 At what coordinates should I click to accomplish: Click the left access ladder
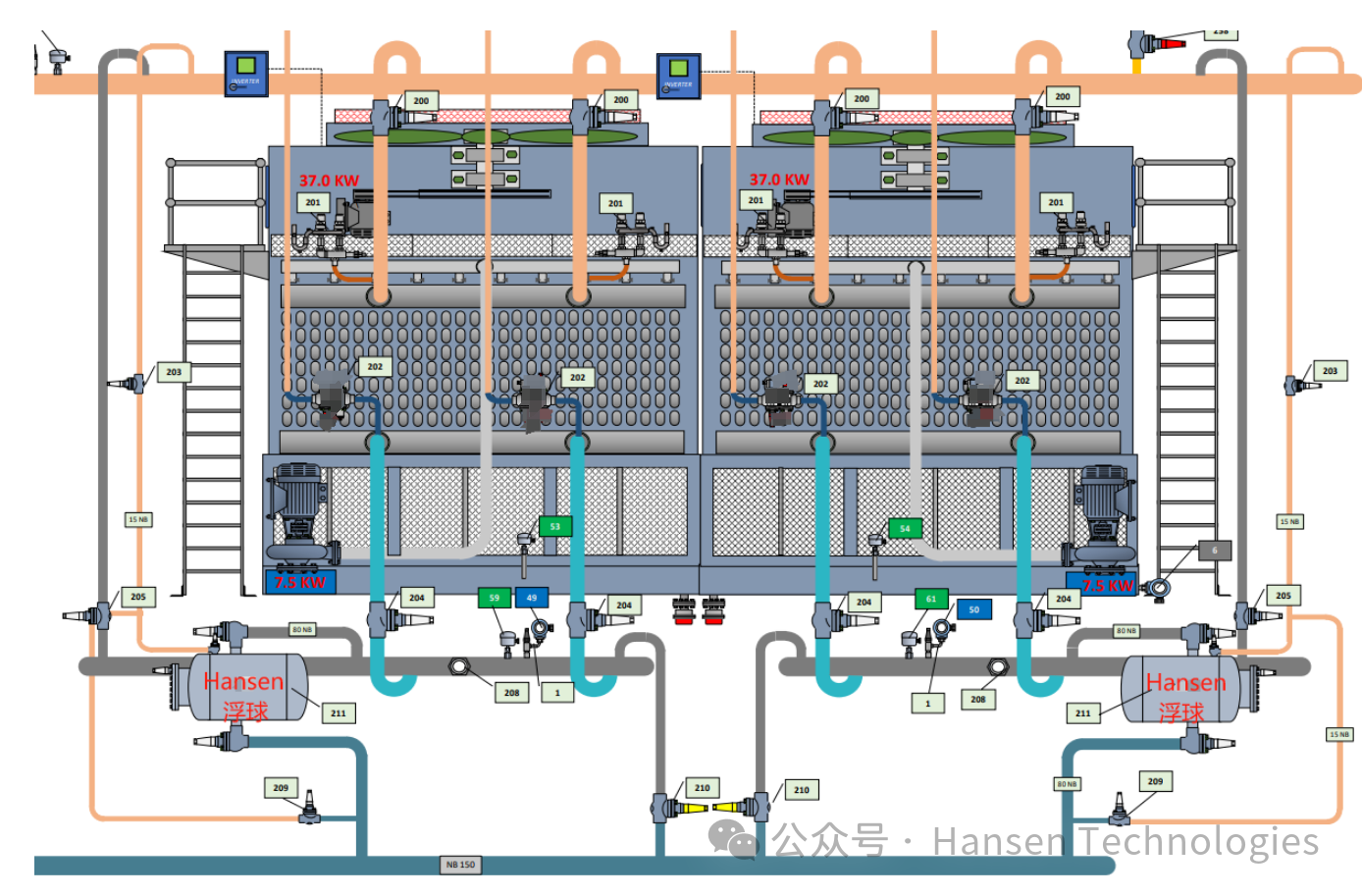(x=213, y=422)
